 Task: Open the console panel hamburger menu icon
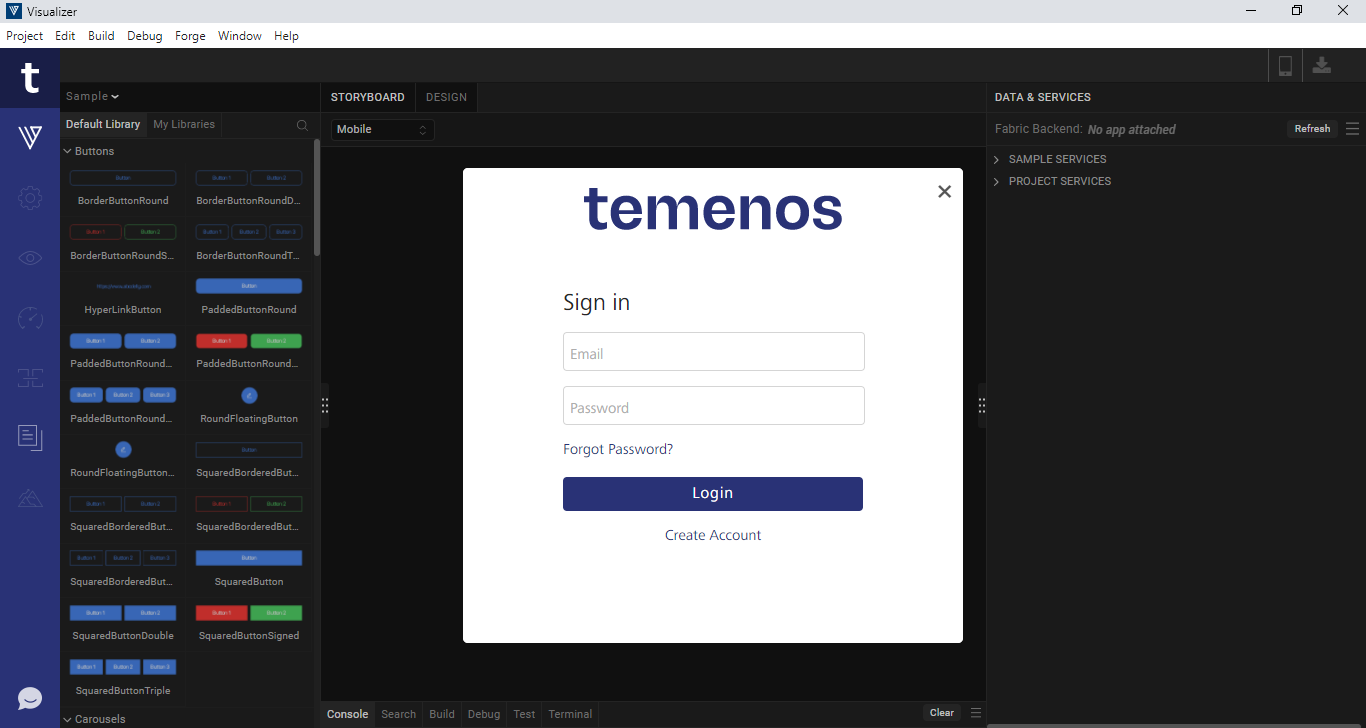[x=976, y=713]
